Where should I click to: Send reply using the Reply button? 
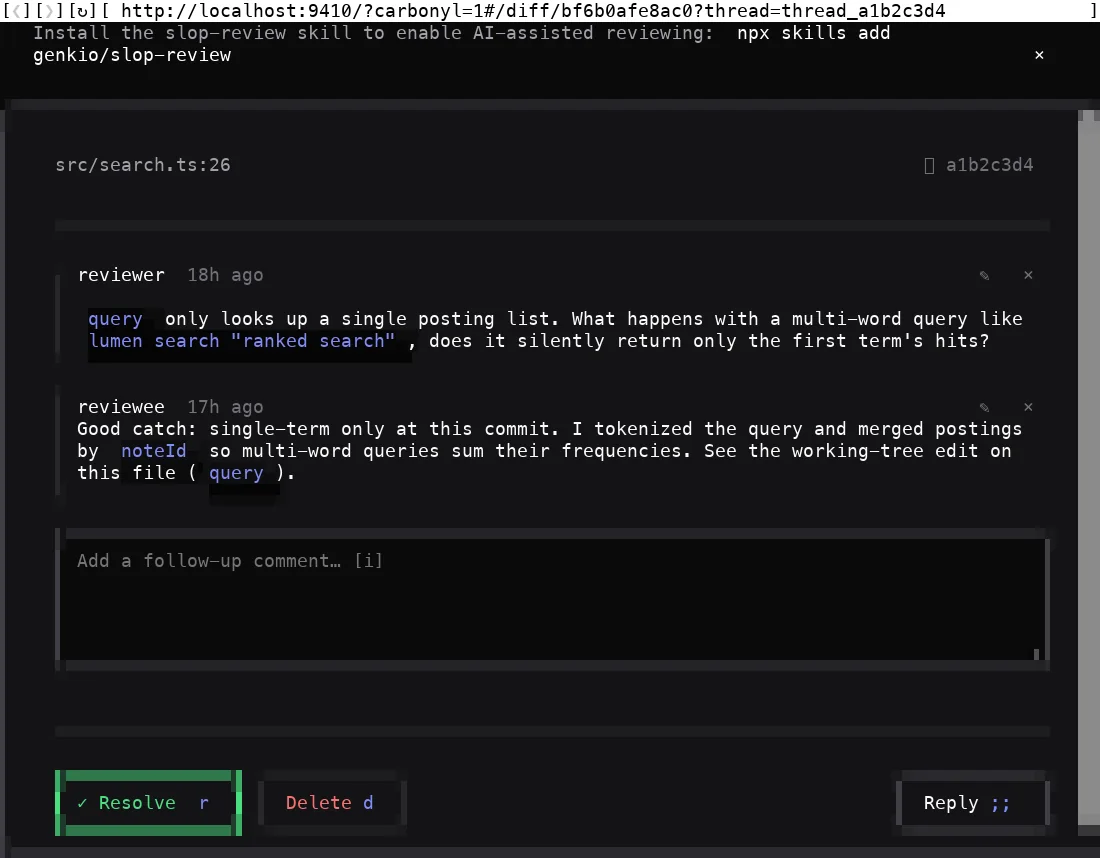click(972, 803)
